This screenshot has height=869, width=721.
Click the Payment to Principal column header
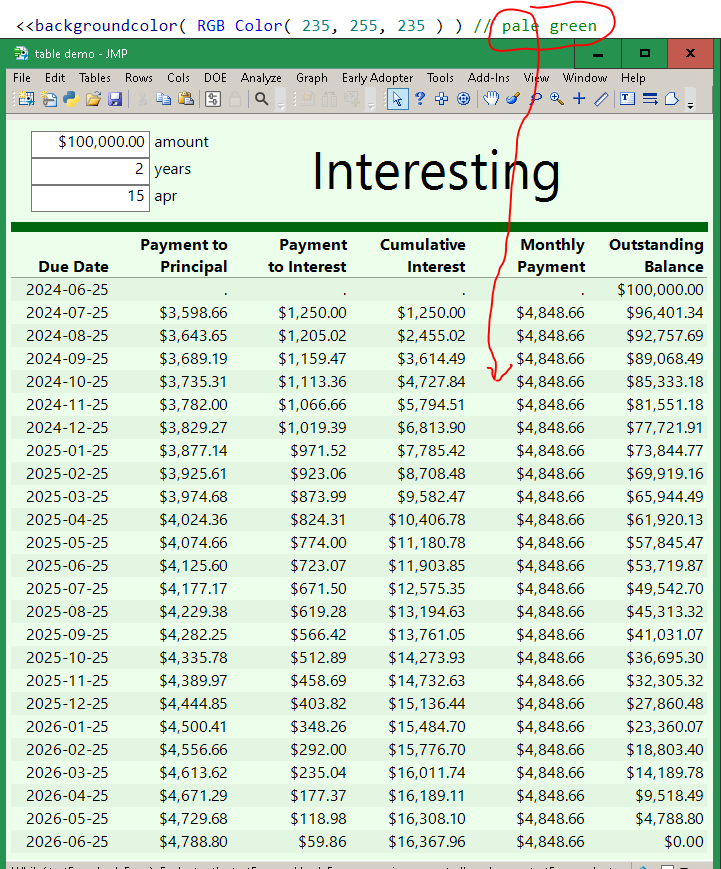183,255
